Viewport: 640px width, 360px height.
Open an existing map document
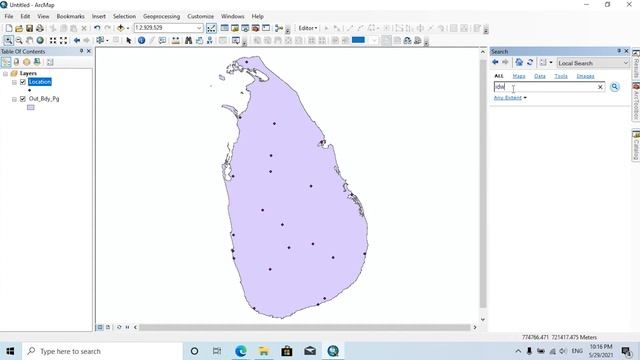[x=19, y=28]
